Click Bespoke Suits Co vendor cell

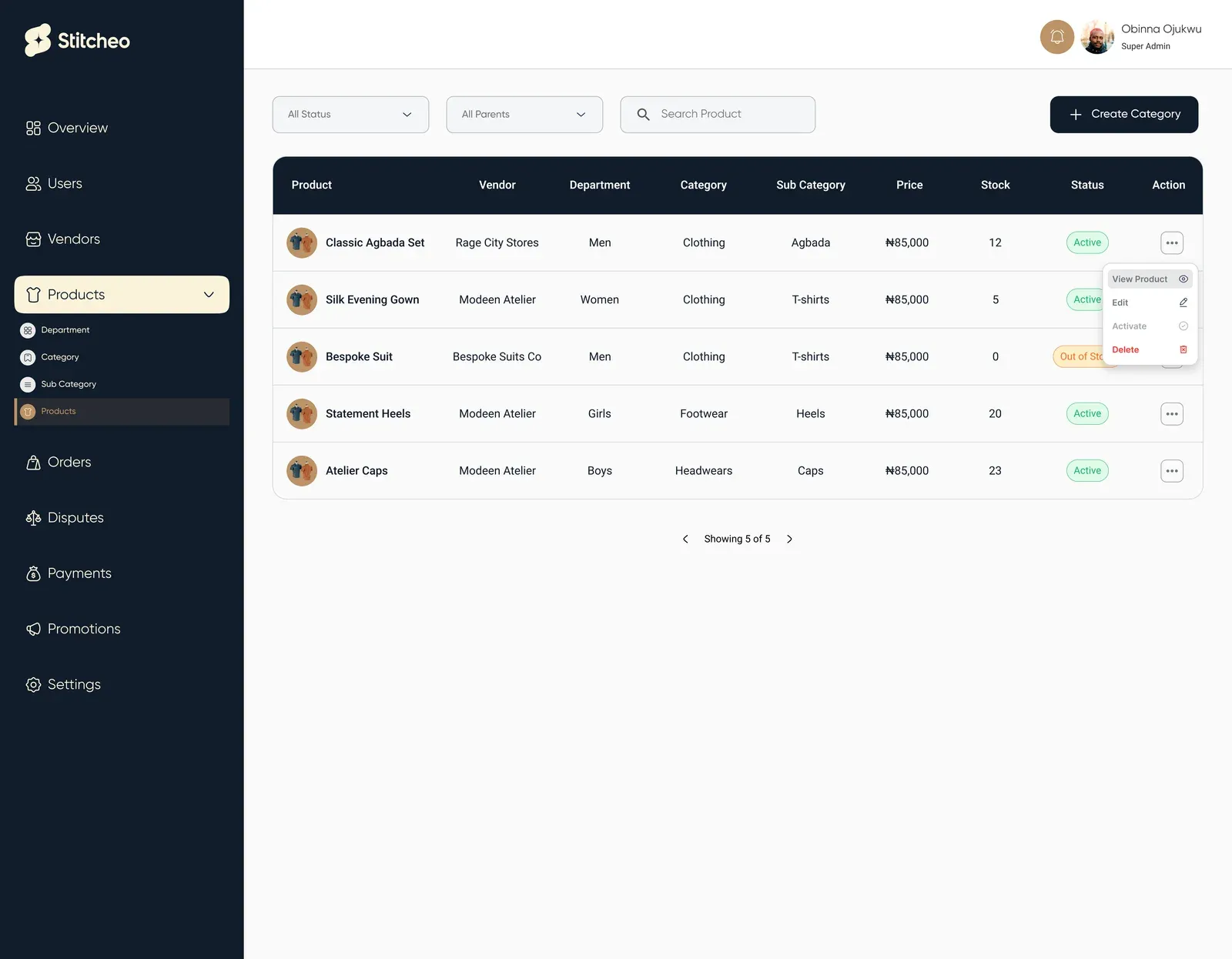pyautogui.click(x=497, y=356)
